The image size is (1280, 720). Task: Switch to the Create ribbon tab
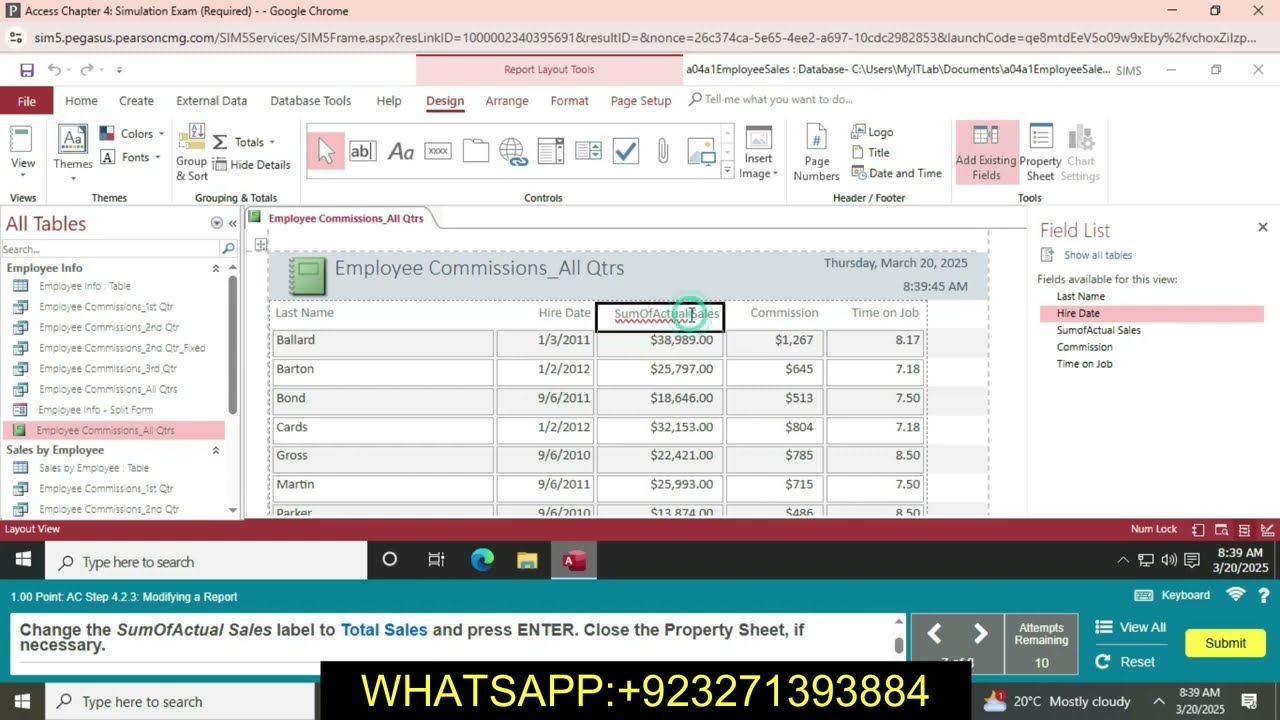point(136,101)
